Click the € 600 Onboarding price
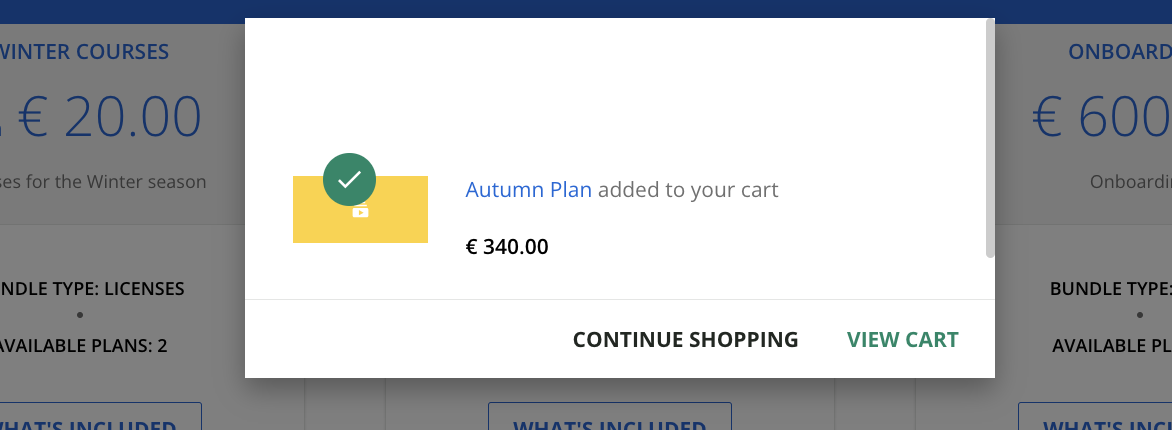Screen dimensions: 1172x430 click(1101, 116)
